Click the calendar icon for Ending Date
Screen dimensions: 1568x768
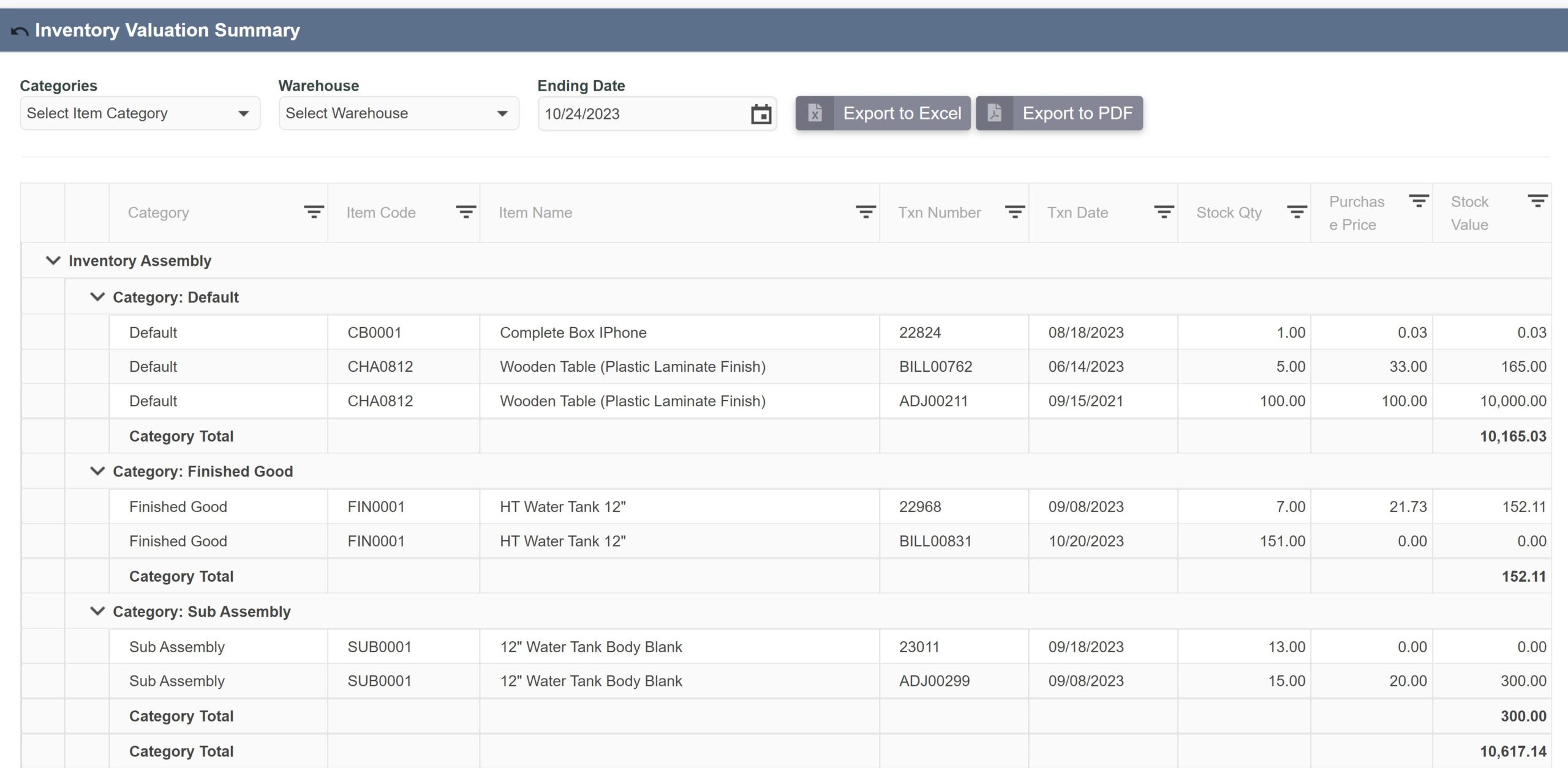coord(761,113)
